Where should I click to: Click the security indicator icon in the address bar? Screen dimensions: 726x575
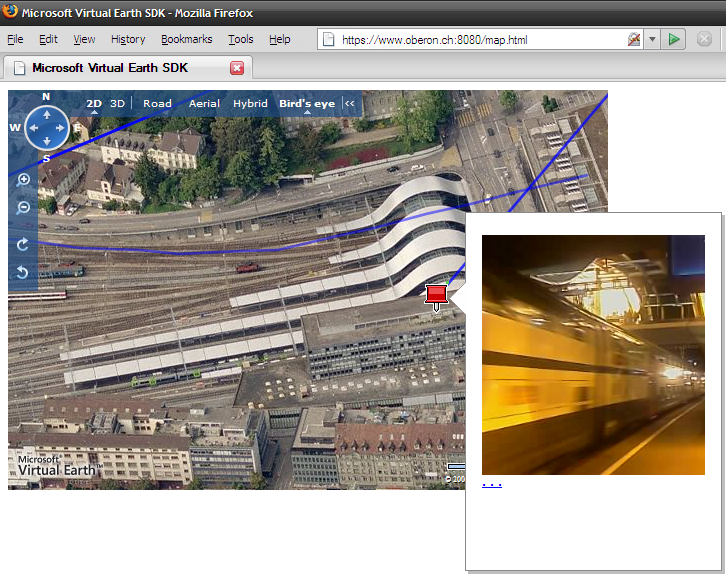coord(634,39)
